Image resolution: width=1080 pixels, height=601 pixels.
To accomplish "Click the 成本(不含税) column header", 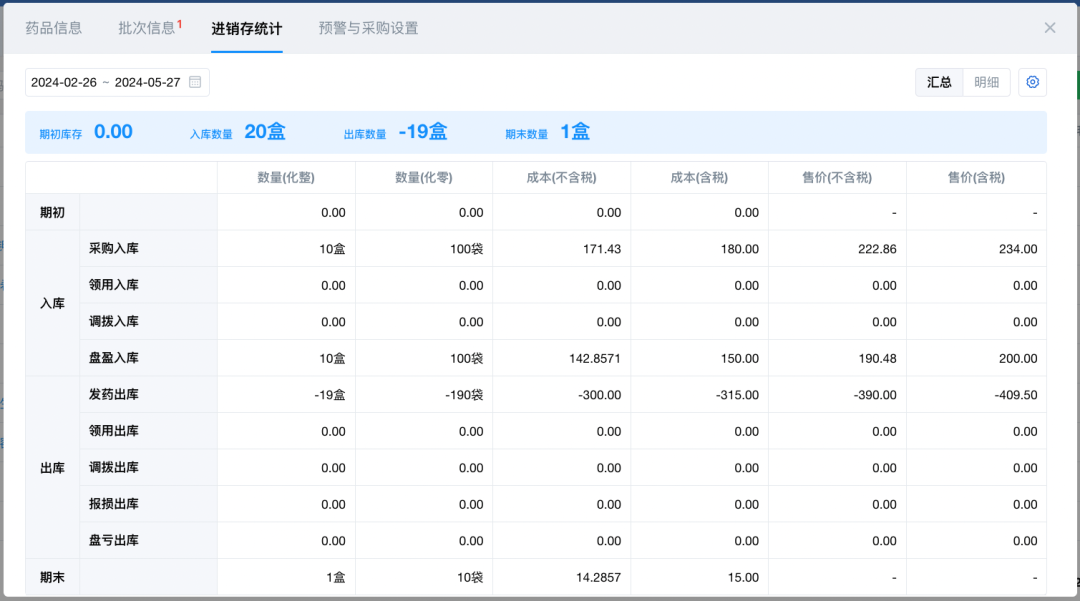I will click(561, 178).
